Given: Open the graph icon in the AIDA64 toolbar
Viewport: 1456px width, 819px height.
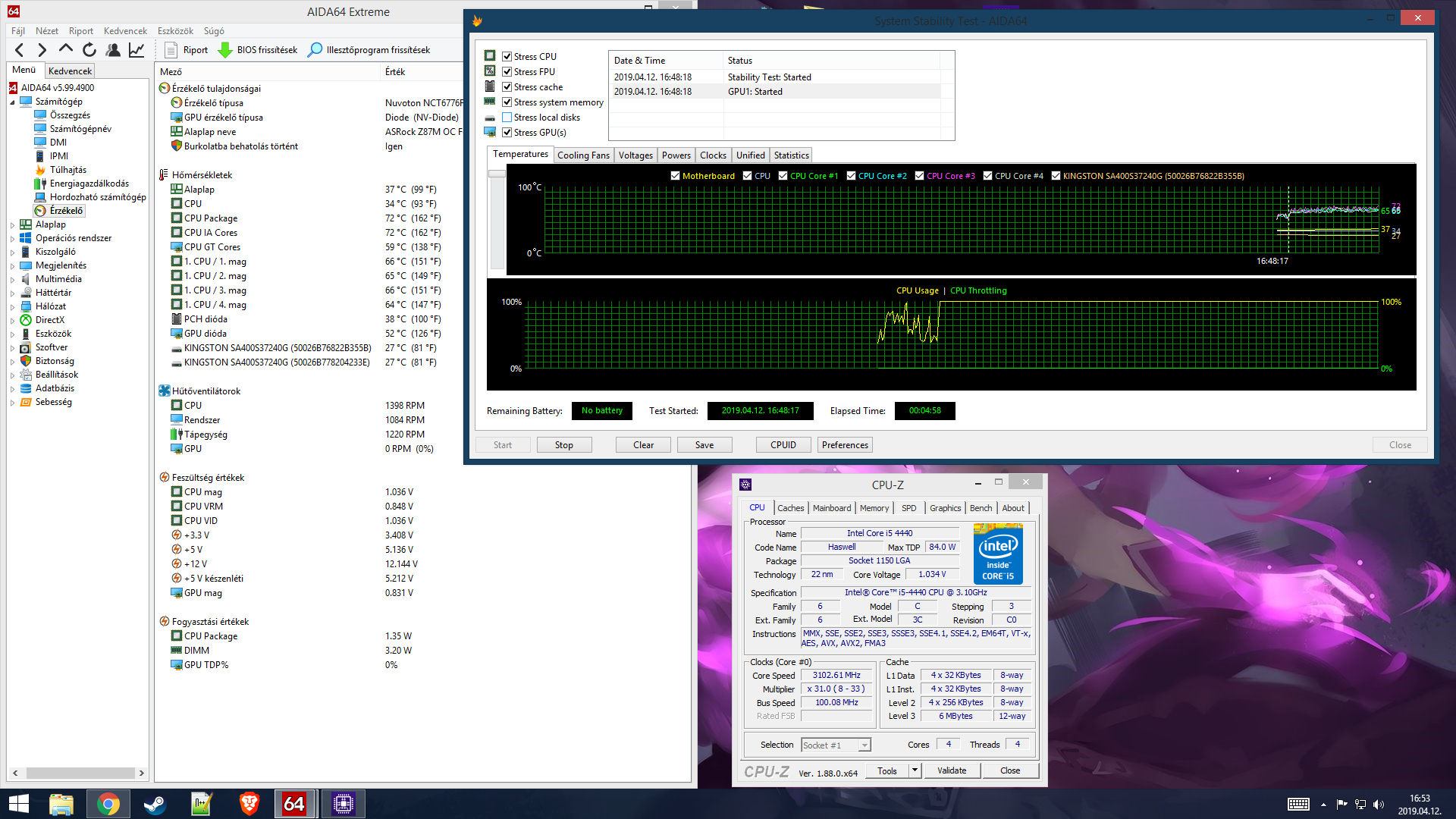Looking at the screenshot, I should point(136,50).
